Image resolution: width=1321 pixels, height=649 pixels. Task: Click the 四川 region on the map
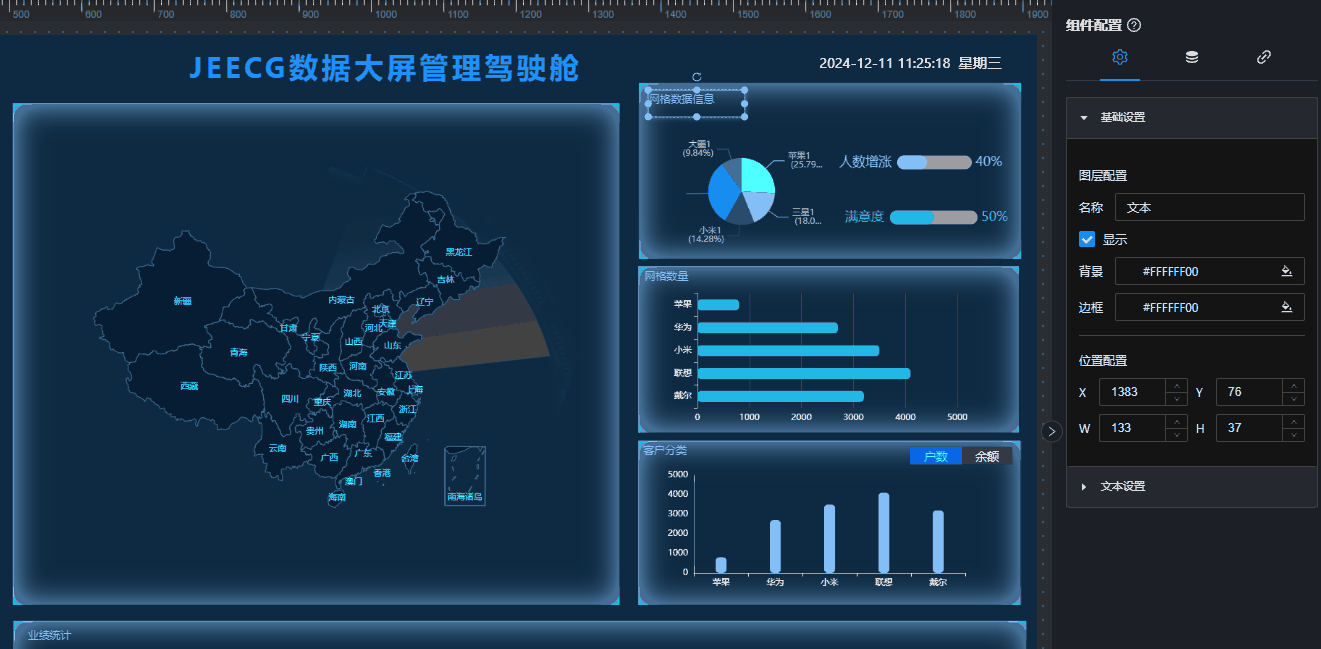pyautogui.click(x=290, y=398)
